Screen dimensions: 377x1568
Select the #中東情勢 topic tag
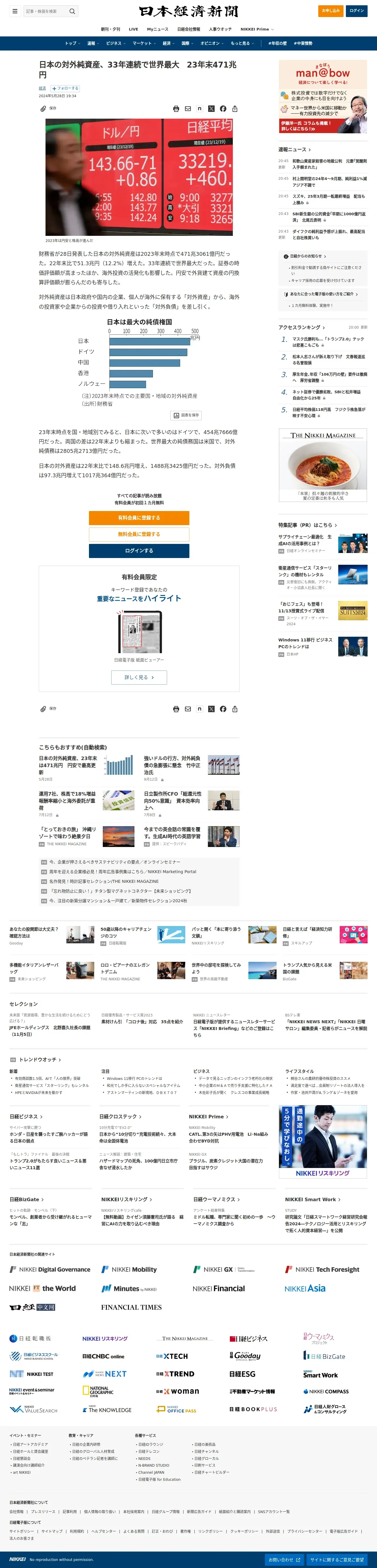(303, 43)
